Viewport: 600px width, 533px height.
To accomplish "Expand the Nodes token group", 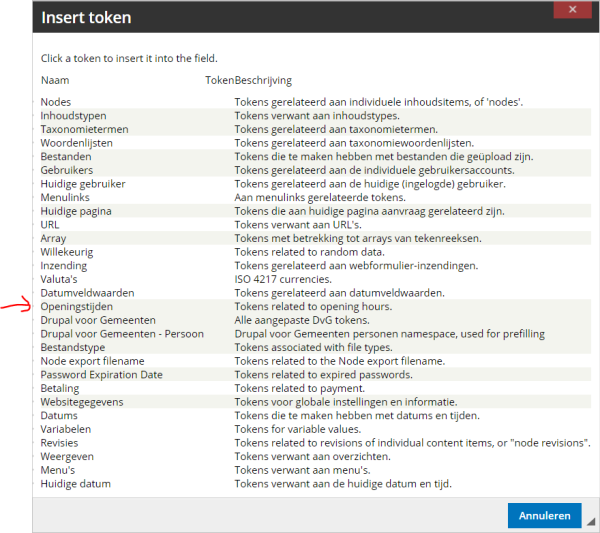I will [x=56, y=102].
